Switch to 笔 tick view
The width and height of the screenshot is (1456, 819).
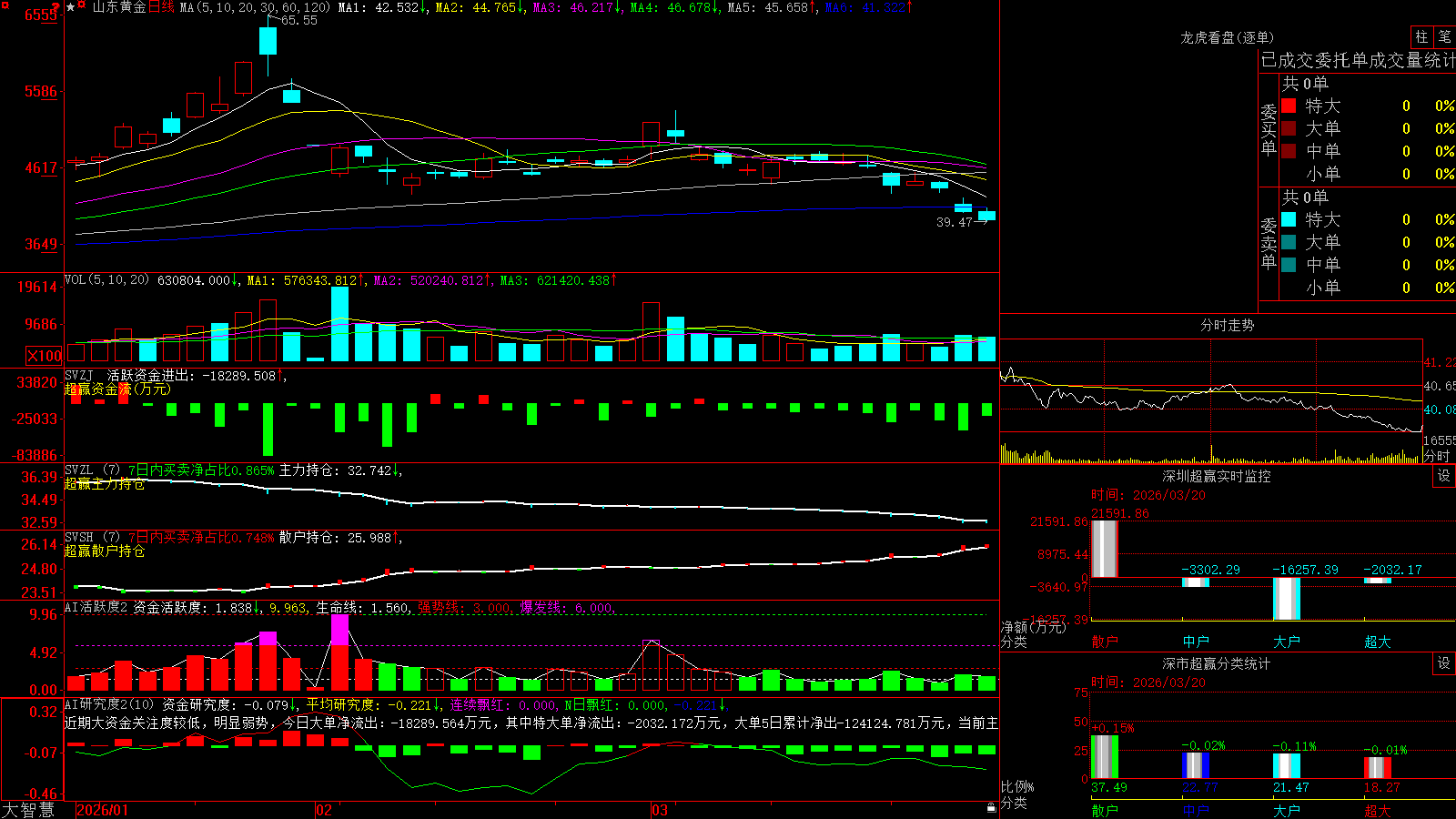pos(1444,36)
